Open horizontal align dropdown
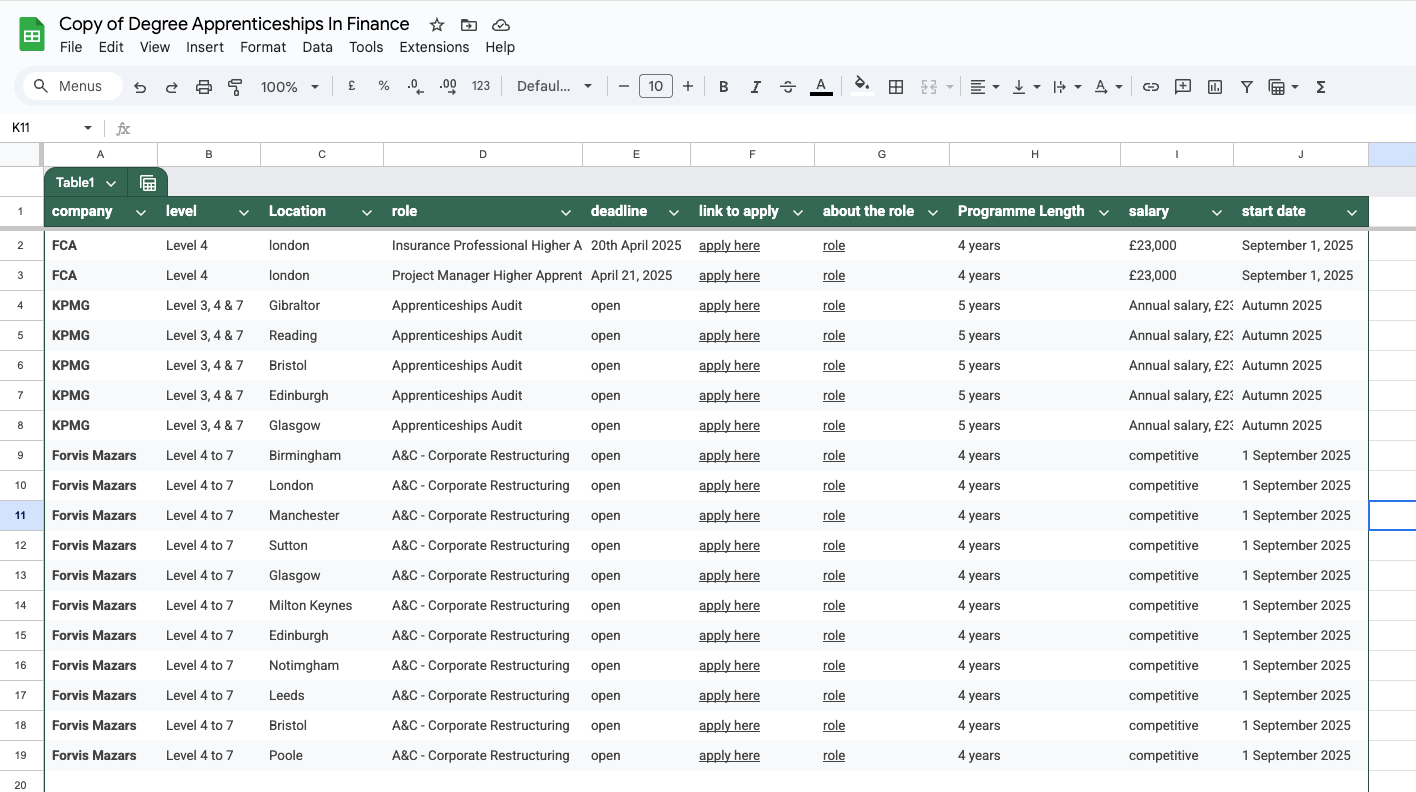 [x=985, y=87]
